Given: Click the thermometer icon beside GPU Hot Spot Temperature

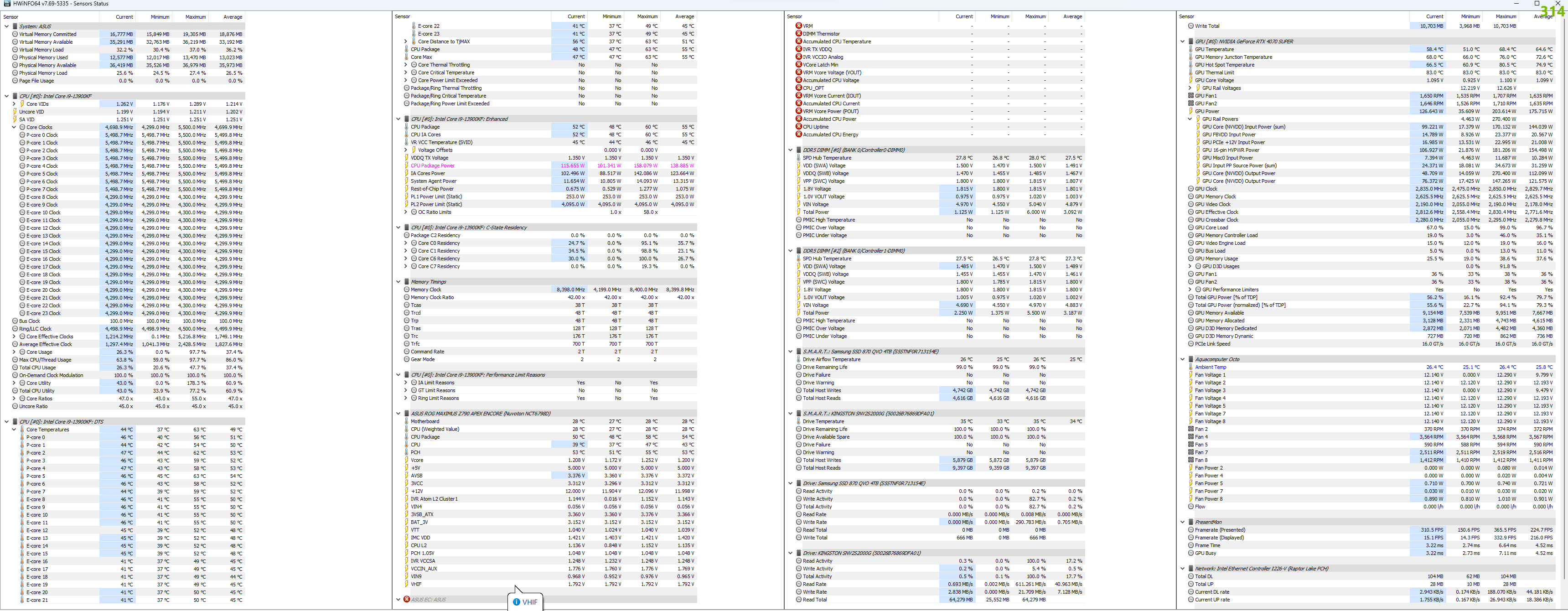Looking at the screenshot, I should click(1190, 65).
